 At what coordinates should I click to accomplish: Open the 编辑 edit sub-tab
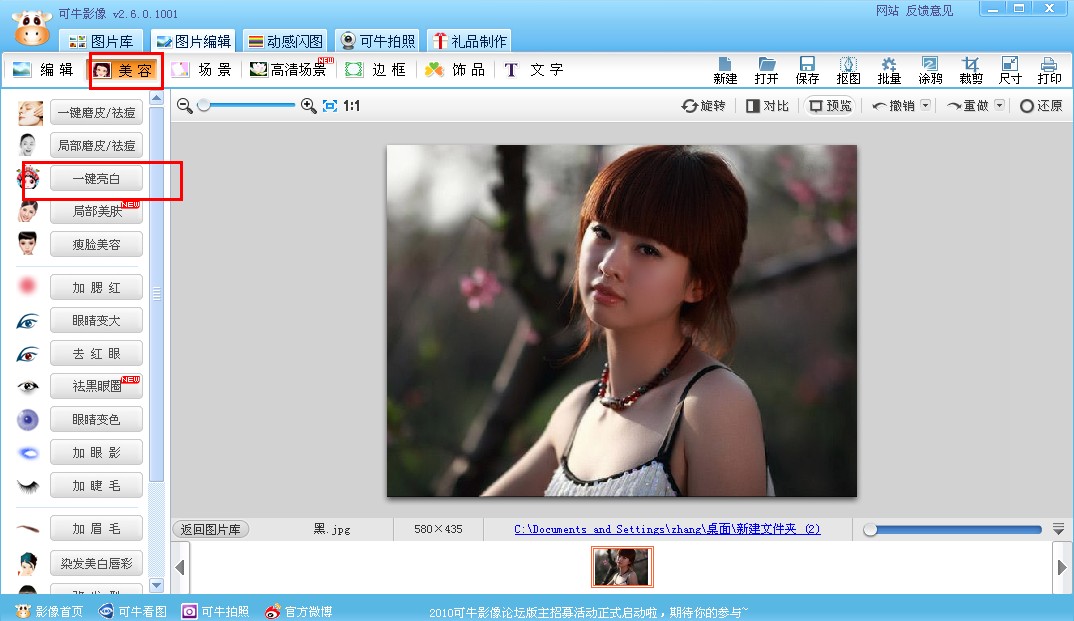point(43,70)
